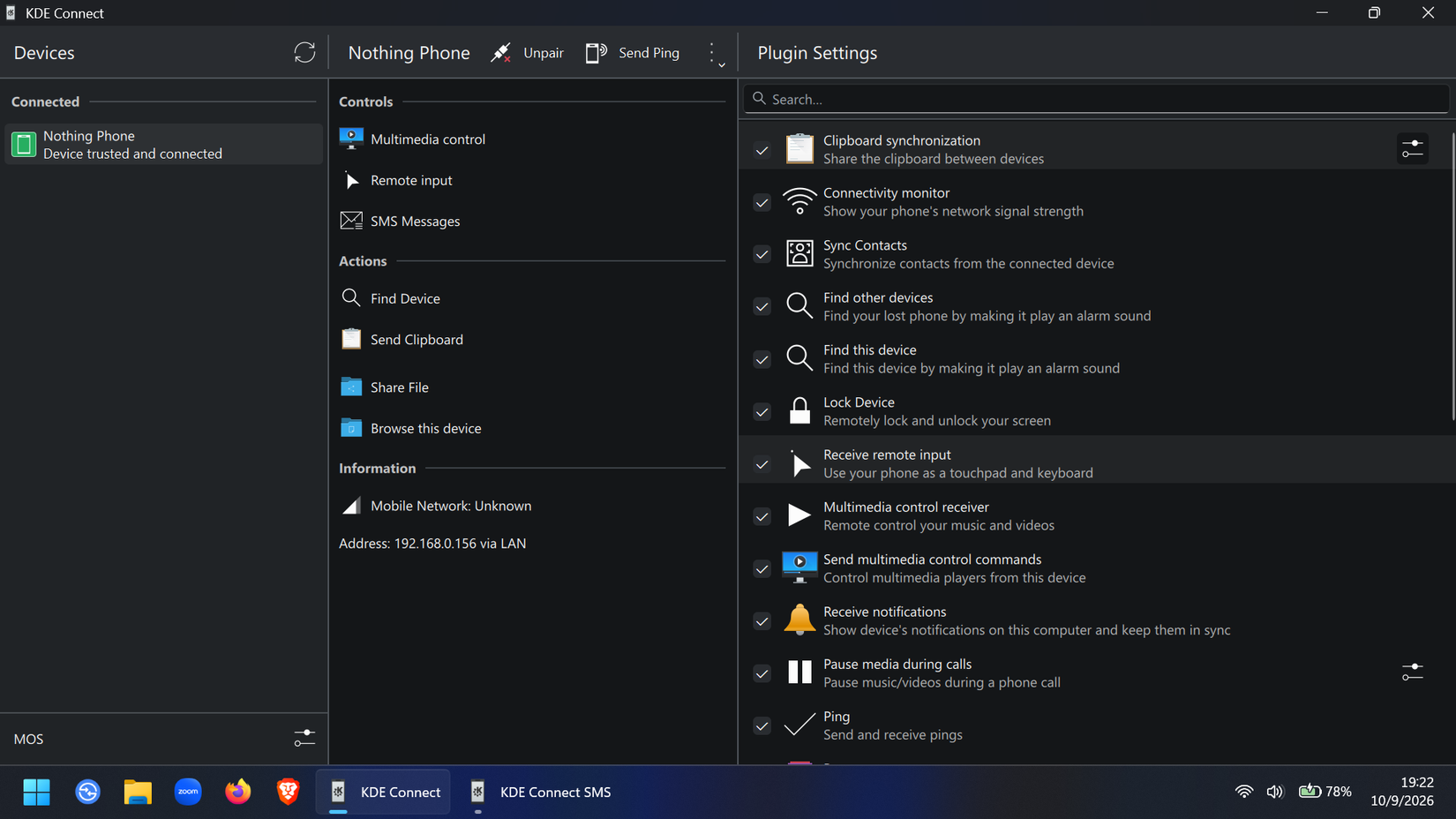Click the Lock Device padlock icon
1456x819 pixels.
click(799, 410)
